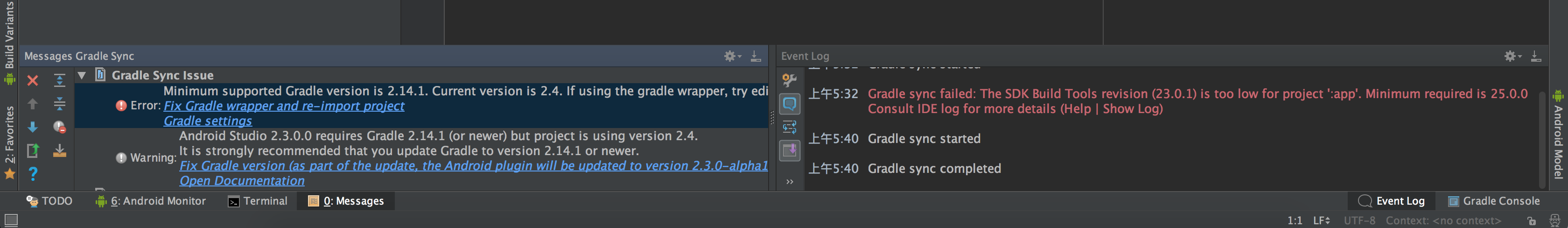1568x228 pixels.
Task: Click the Event Log vertical scrollbar
Action: pyautogui.click(x=1542, y=140)
